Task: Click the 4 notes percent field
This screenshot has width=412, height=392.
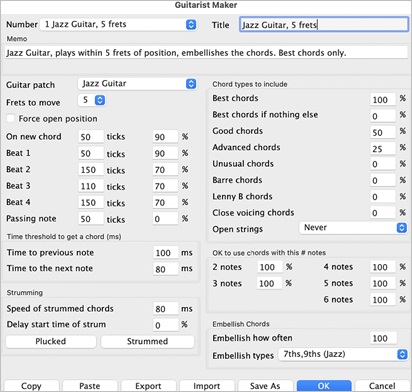Action: [x=383, y=267]
